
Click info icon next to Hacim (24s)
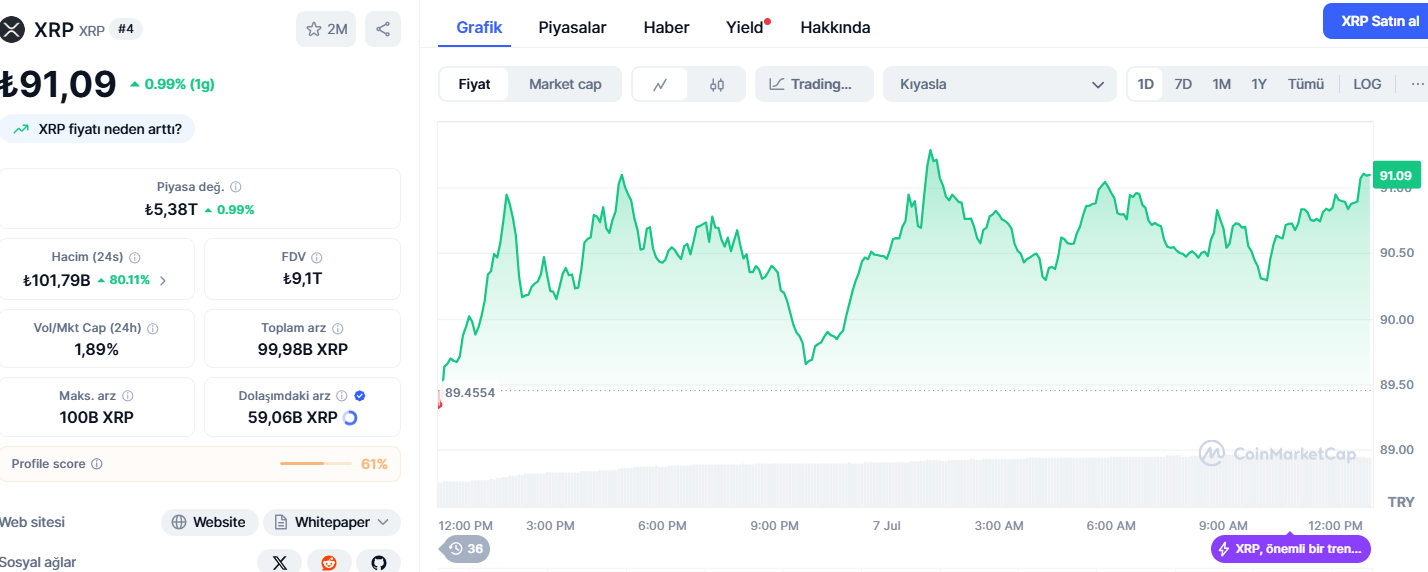click(x=135, y=257)
